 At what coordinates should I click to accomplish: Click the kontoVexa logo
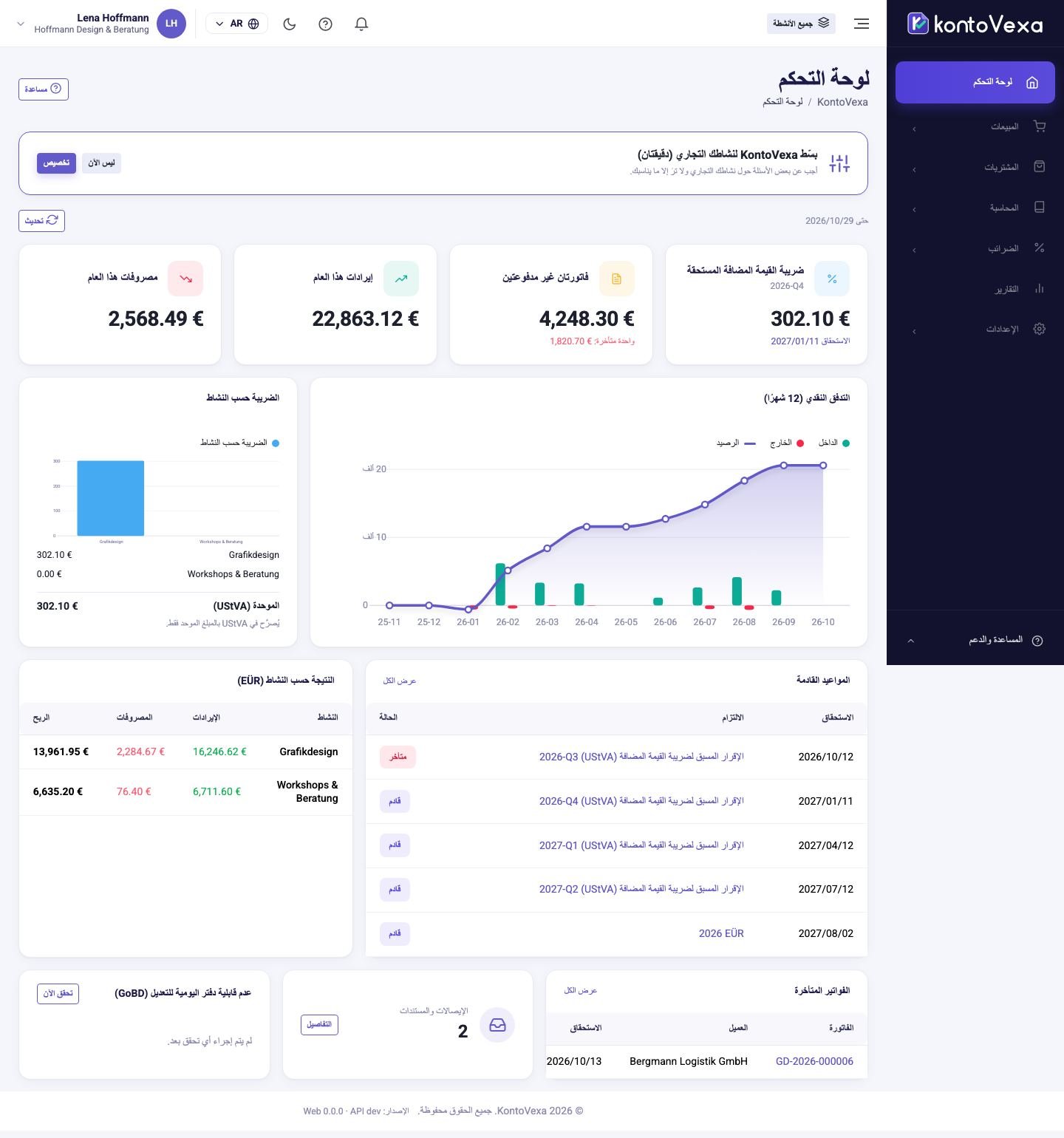(975, 24)
